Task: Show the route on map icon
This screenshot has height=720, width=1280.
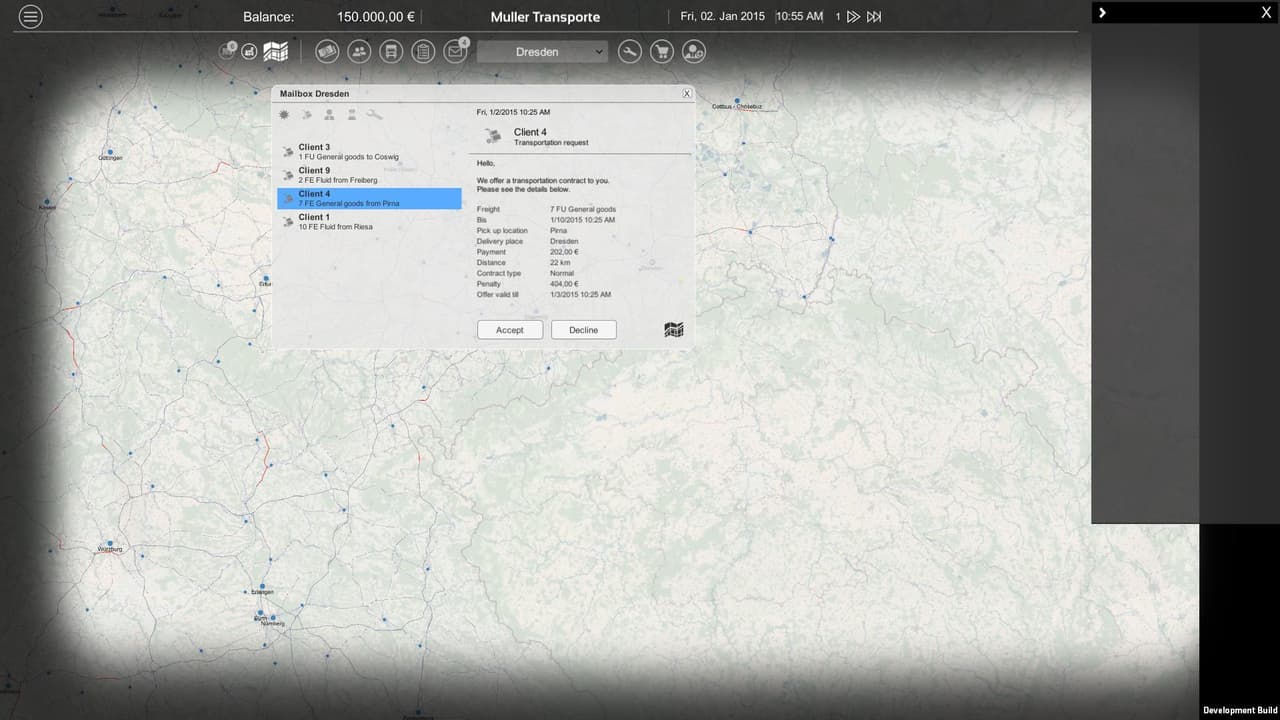Action: (x=674, y=329)
